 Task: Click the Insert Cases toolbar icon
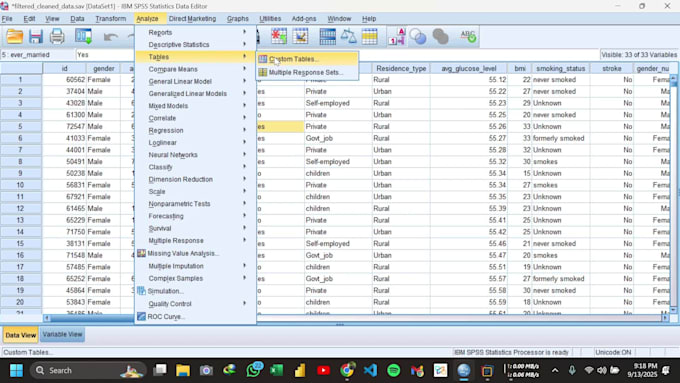click(x=279, y=37)
